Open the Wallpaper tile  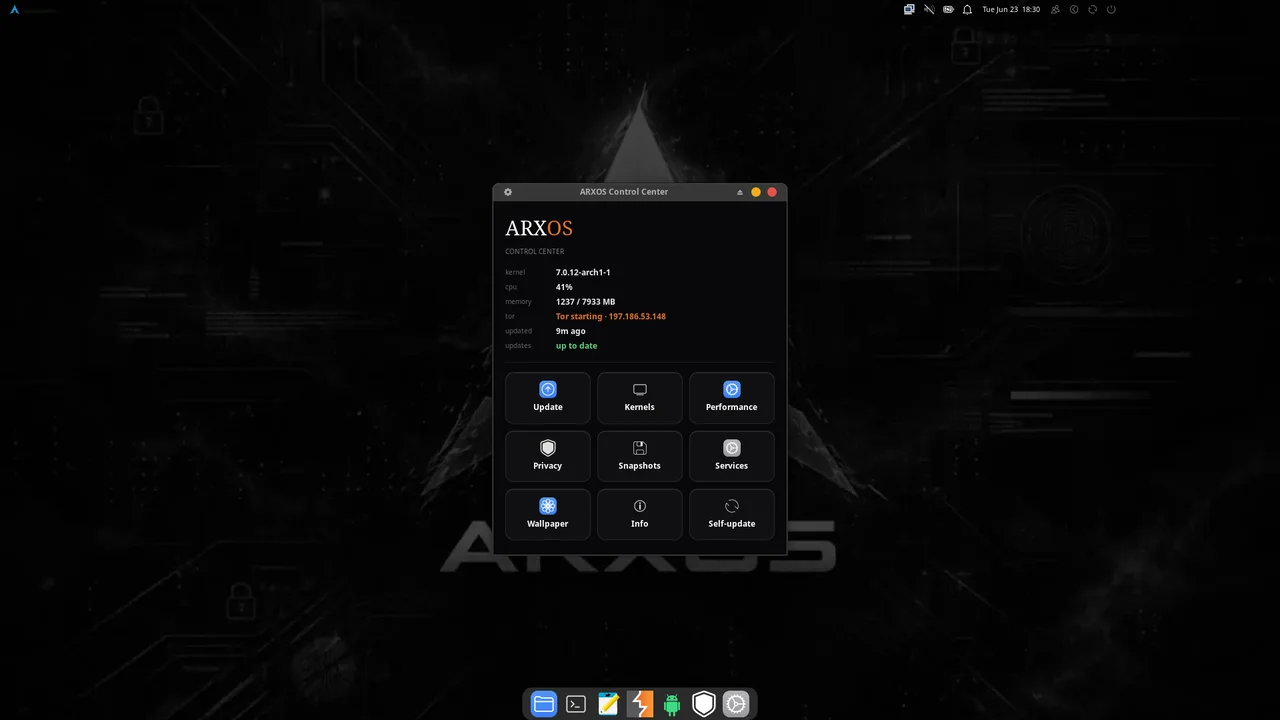pos(548,514)
